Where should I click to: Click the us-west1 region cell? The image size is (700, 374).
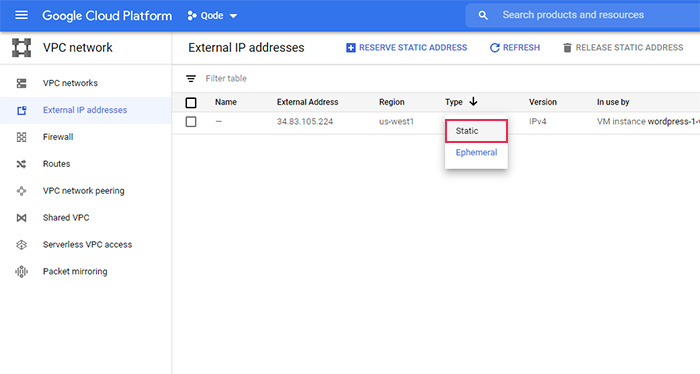396,121
